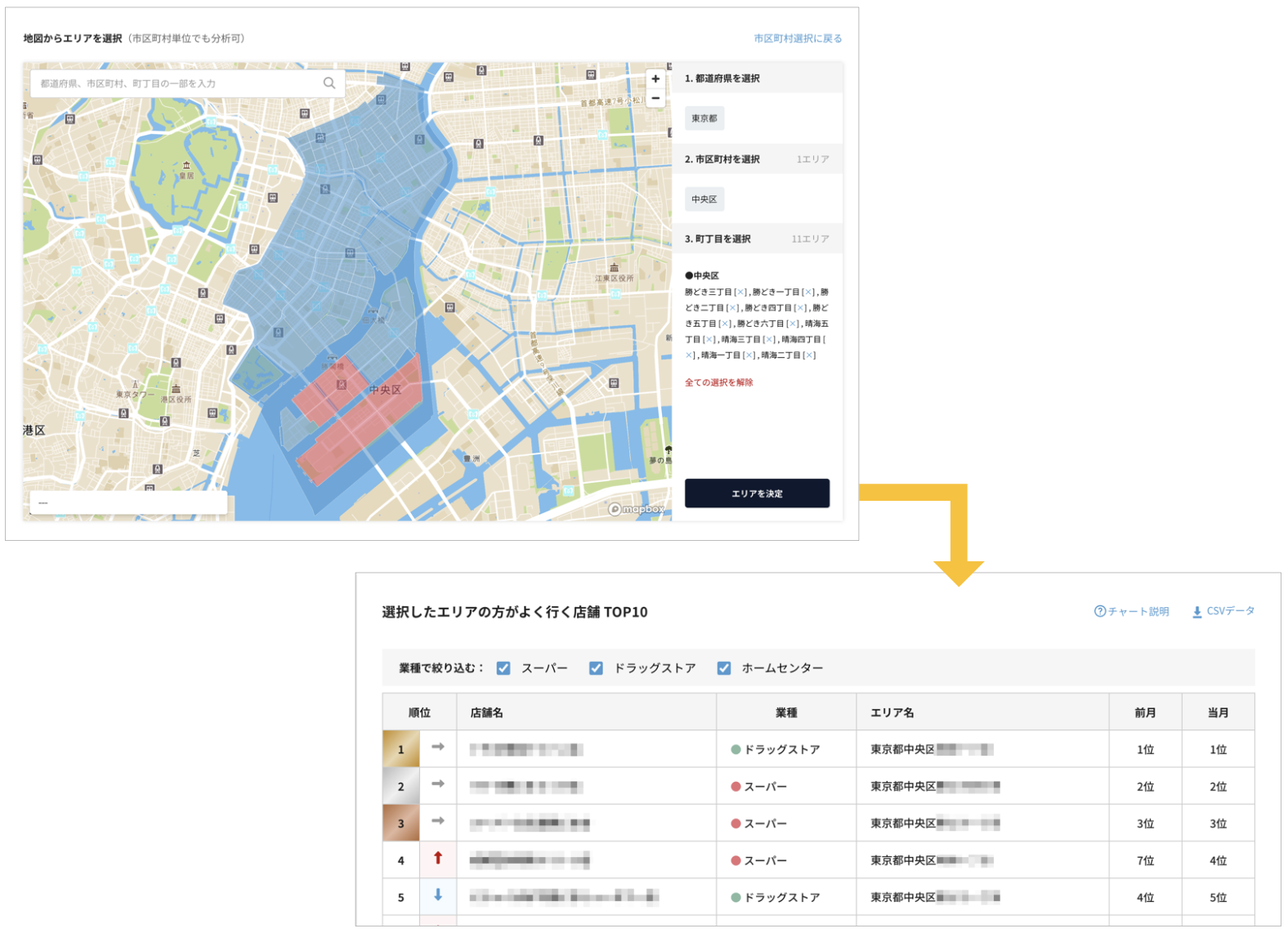Screen dimensions: 1288x933
Task: Uncheck the スーパー filter checkbox
Action: [x=503, y=668]
